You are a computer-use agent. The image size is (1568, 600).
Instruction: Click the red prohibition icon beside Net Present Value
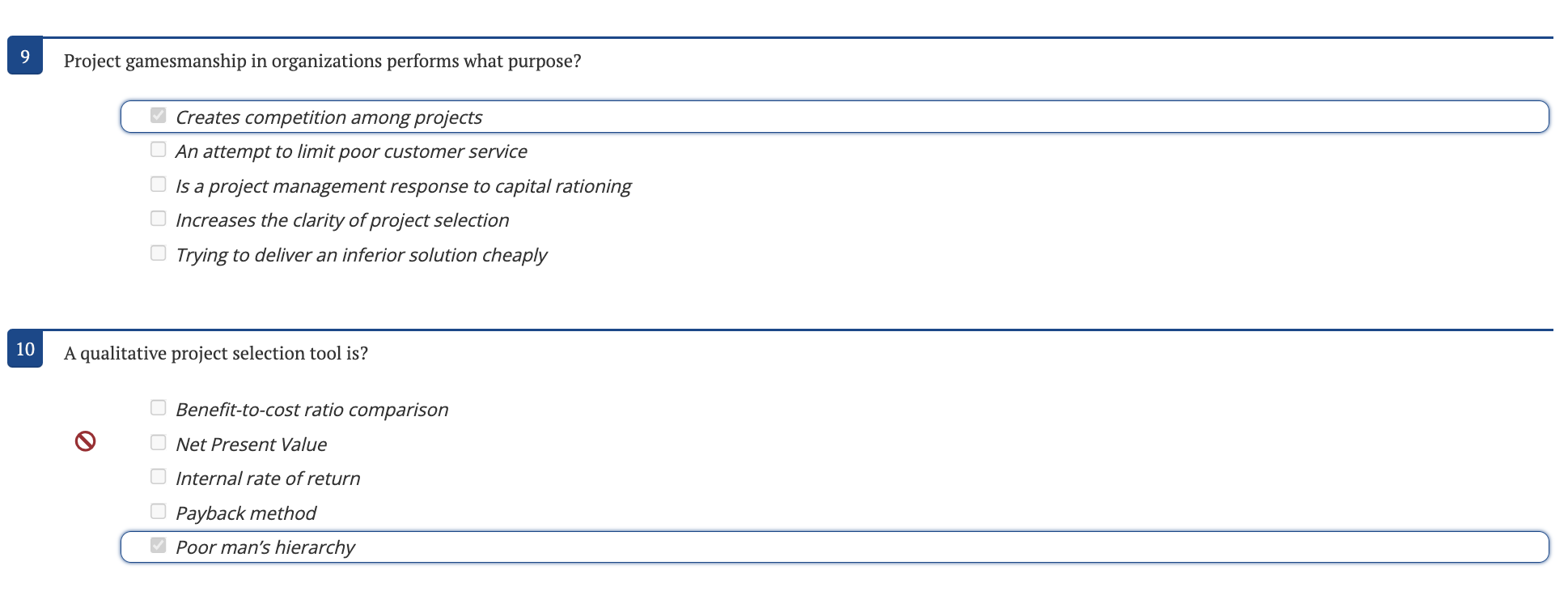point(84,440)
